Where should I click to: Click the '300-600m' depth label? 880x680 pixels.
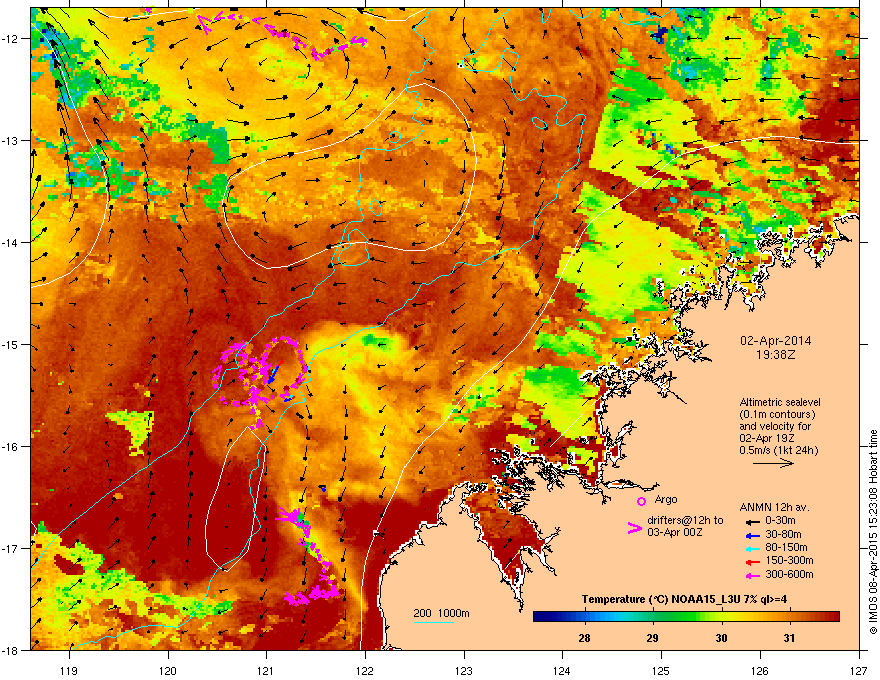[x=789, y=575]
